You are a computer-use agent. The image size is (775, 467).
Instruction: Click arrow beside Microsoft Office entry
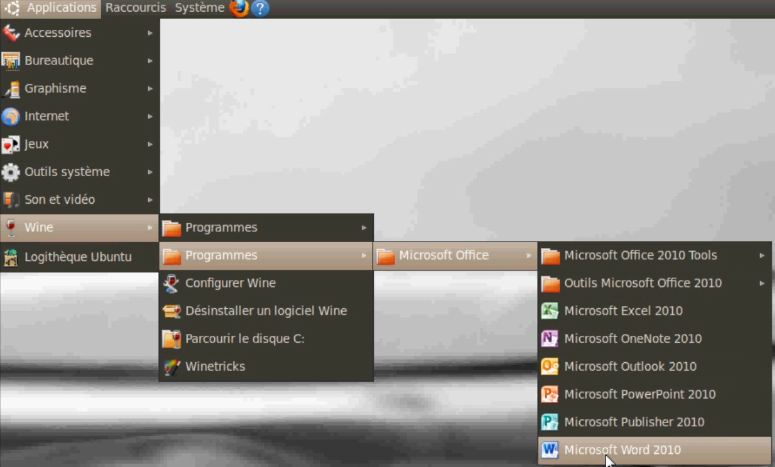click(528, 255)
